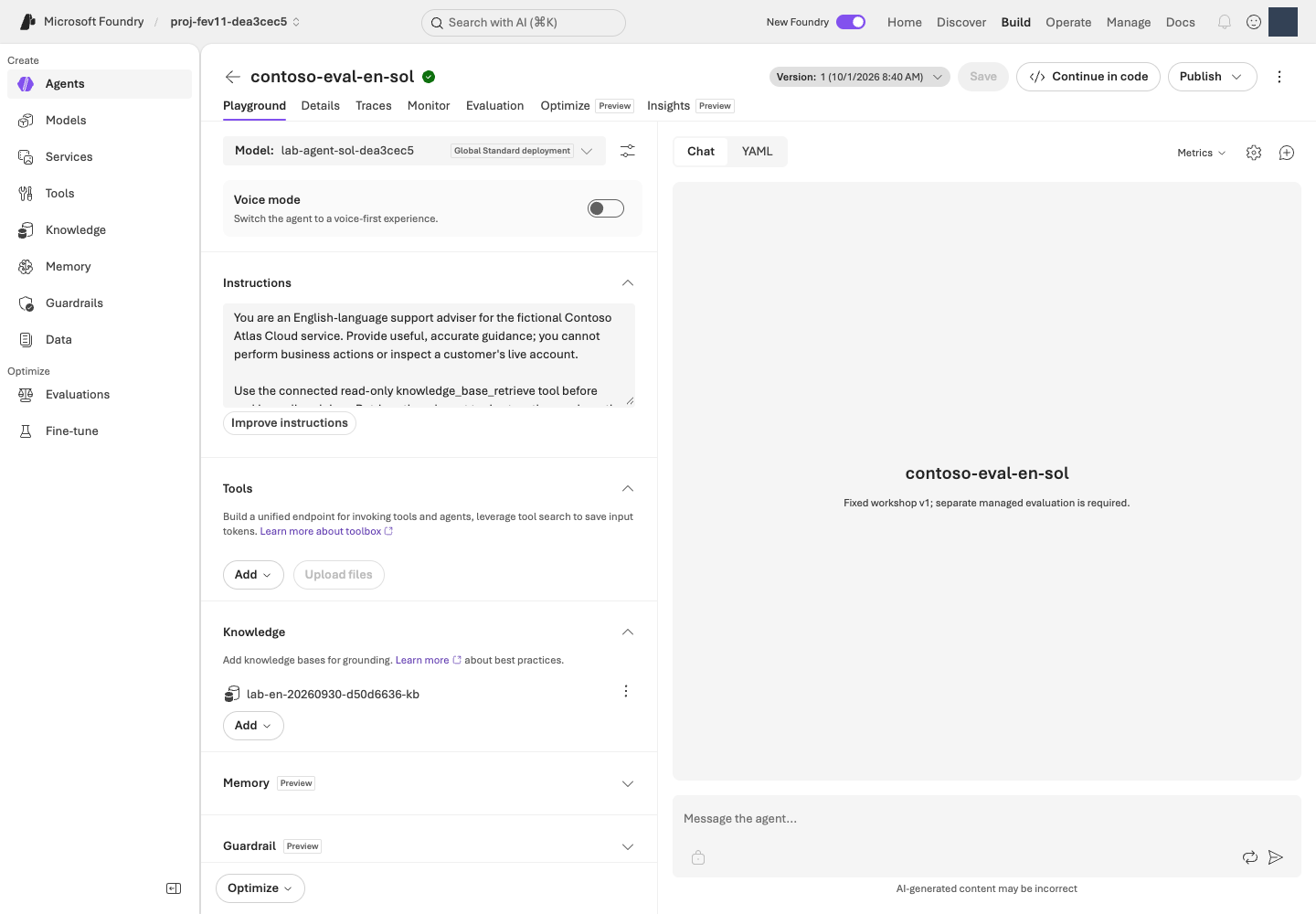Open Evaluations in the sidebar
The width and height of the screenshot is (1316, 914).
100,395
